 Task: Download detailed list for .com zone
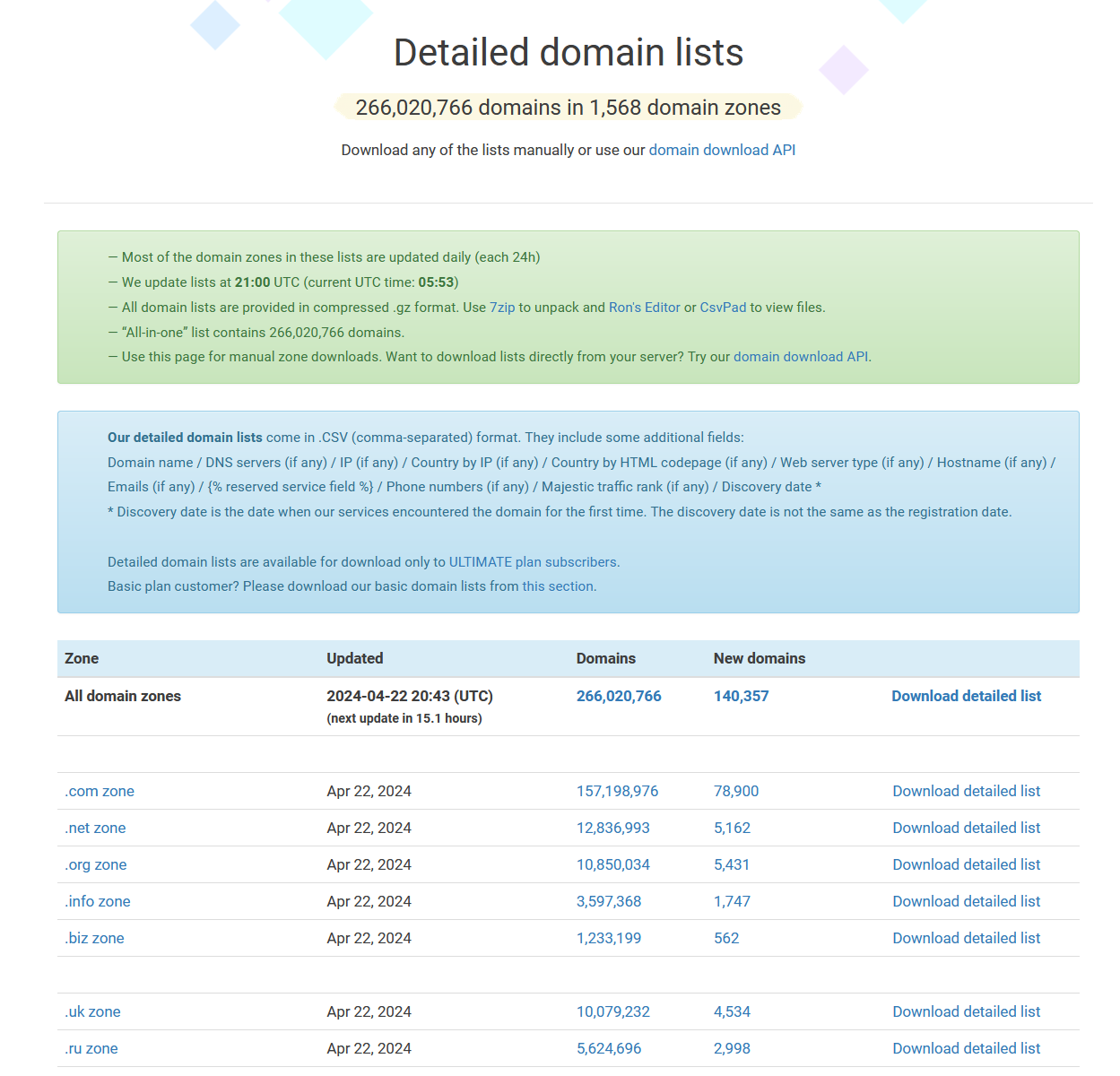pyautogui.click(x=967, y=791)
